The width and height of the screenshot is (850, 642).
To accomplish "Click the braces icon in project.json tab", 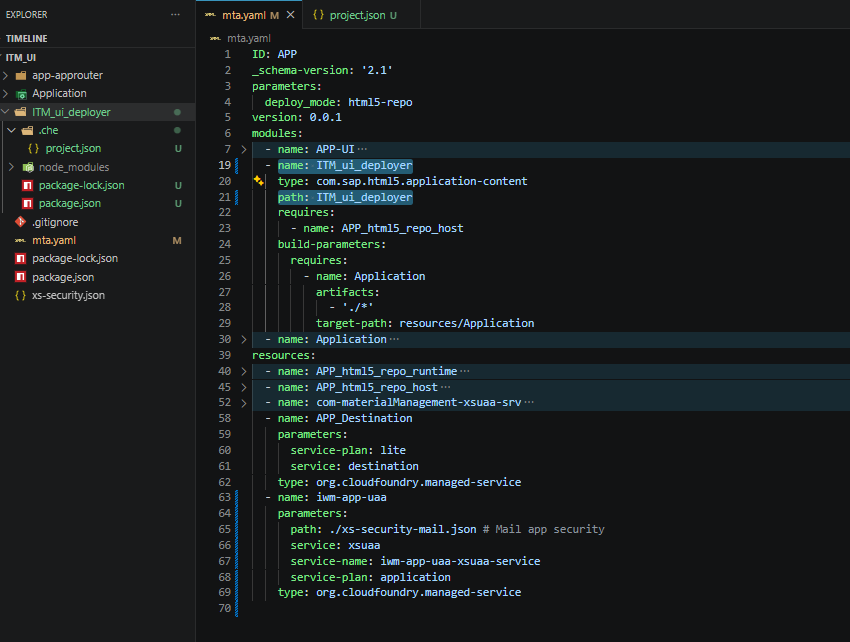I will pos(318,15).
